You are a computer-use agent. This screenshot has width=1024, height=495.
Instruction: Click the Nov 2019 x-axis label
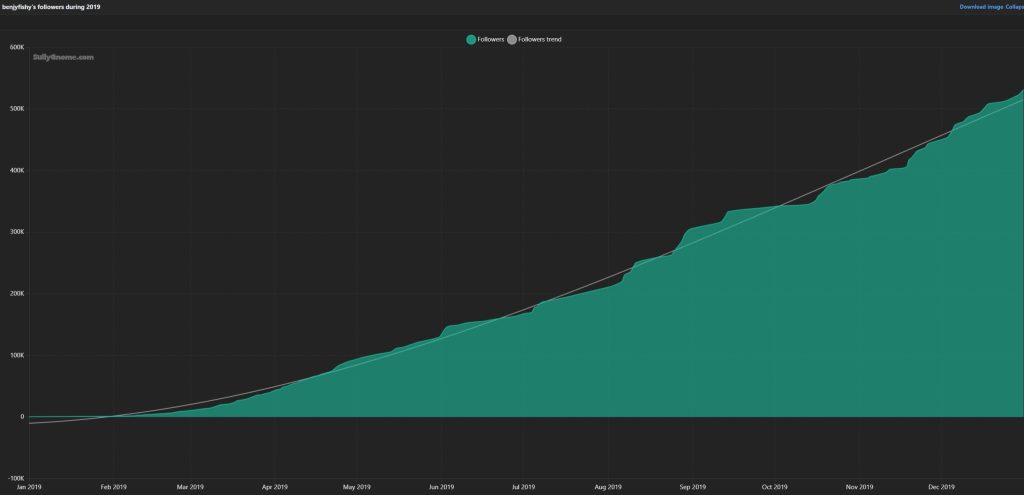(x=859, y=487)
